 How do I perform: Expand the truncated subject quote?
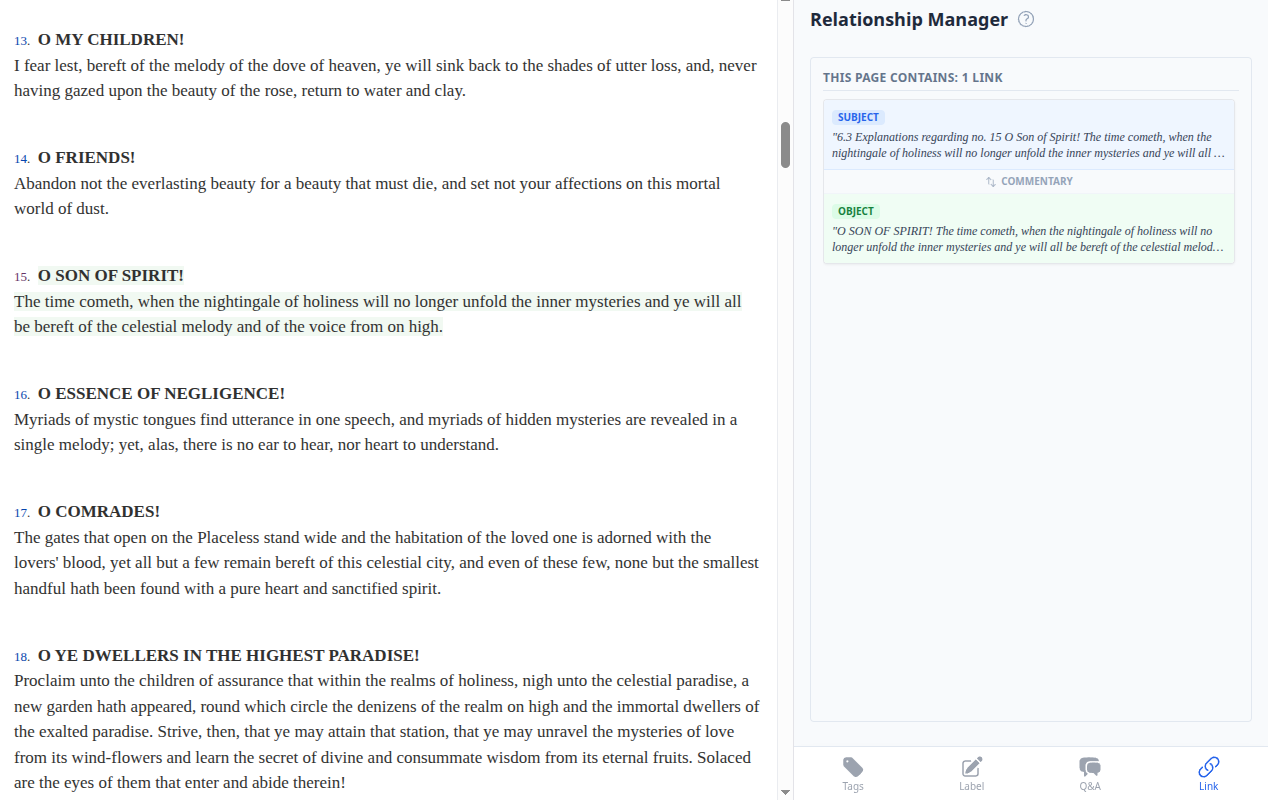click(x=1029, y=145)
